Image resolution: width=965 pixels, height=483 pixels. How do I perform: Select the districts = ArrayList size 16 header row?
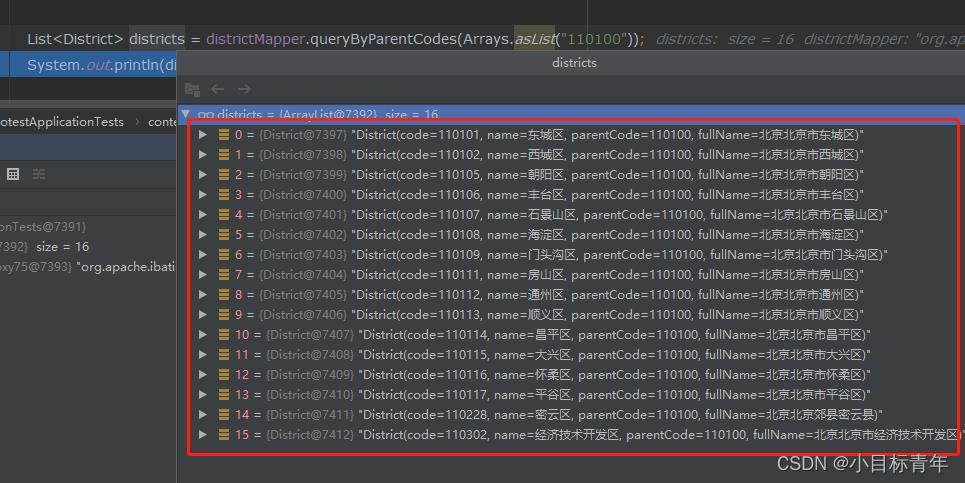(x=571, y=114)
